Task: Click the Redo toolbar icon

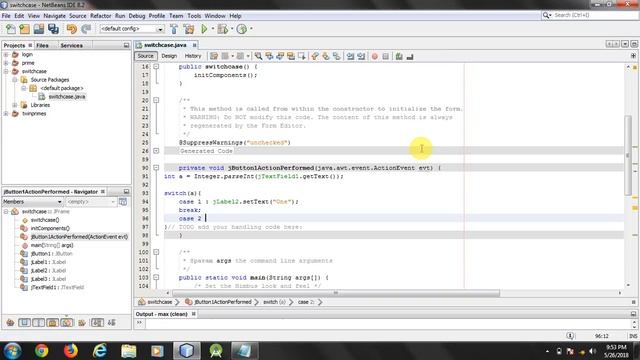Action: point(86,29)
